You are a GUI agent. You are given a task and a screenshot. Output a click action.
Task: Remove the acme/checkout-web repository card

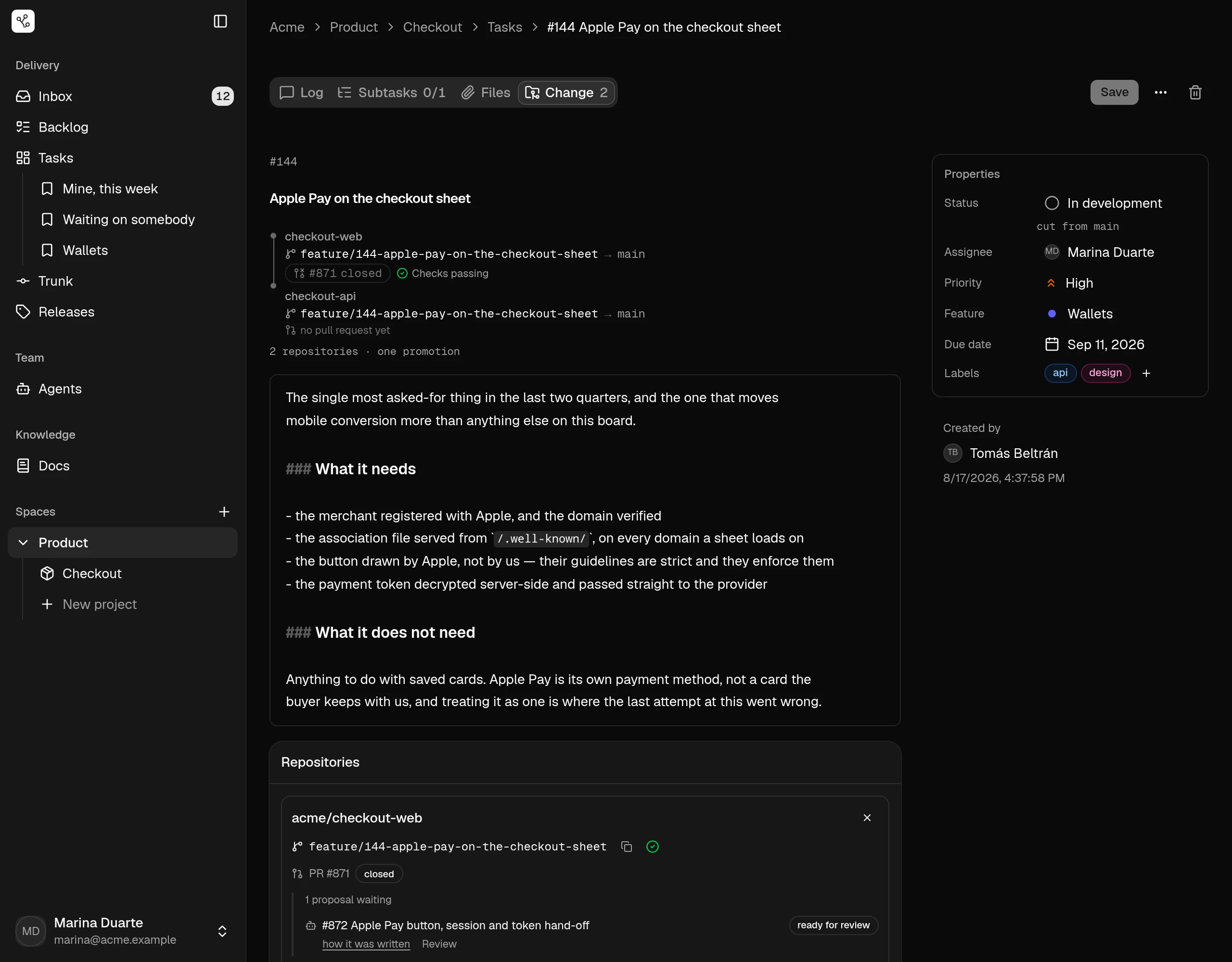click(866, 818)
